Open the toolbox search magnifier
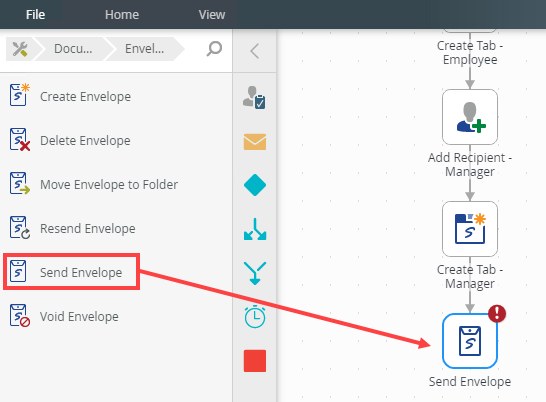 coord(214,49)
